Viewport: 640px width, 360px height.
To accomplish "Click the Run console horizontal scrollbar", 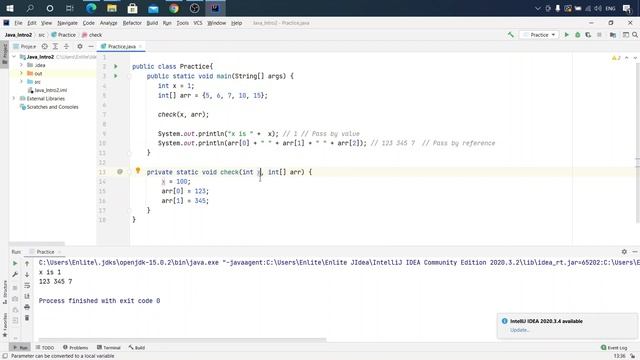I will click(x=182, y=340).
